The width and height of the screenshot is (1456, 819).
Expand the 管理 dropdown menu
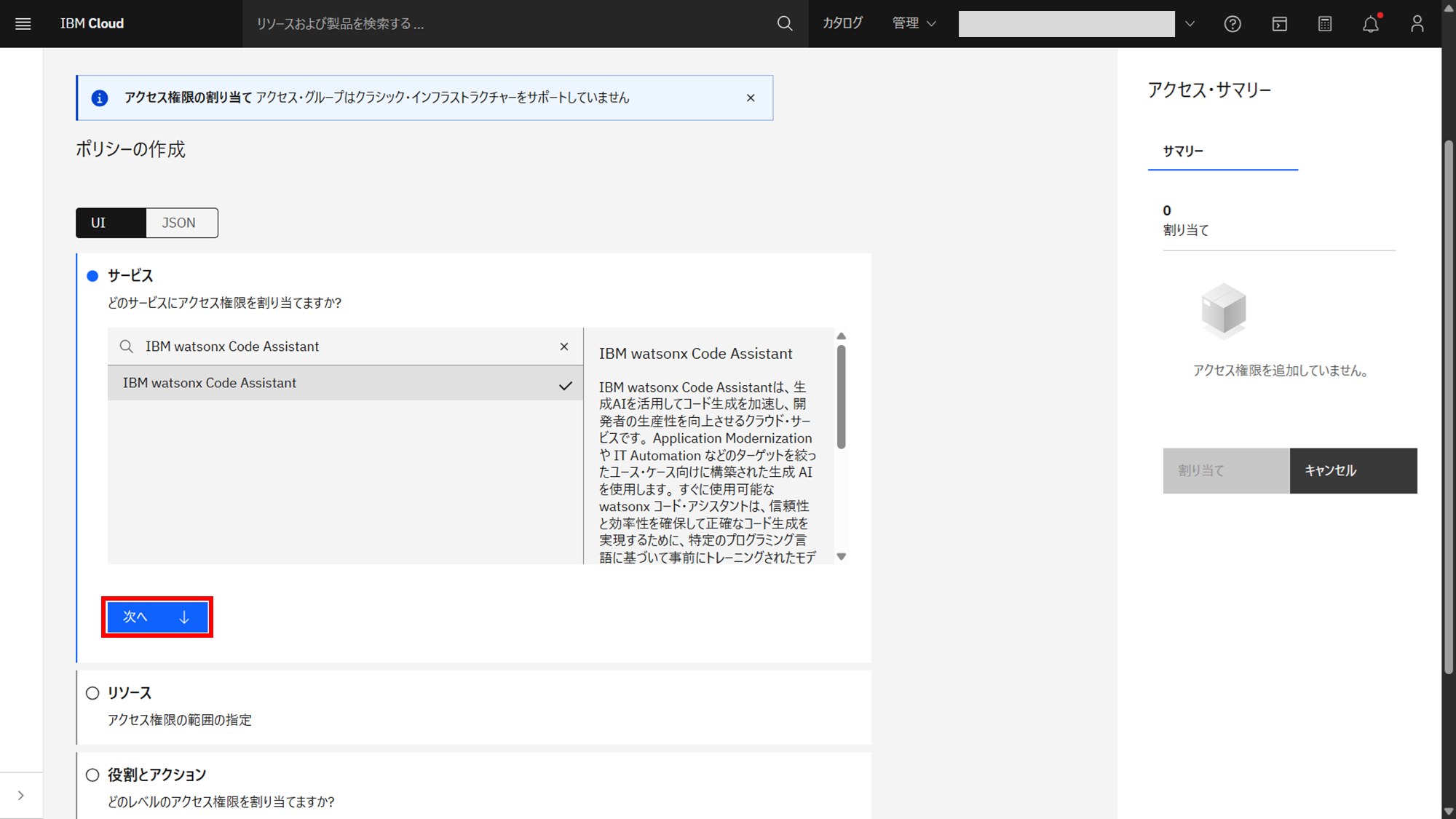pyautogui.click(x=914, y=23)
